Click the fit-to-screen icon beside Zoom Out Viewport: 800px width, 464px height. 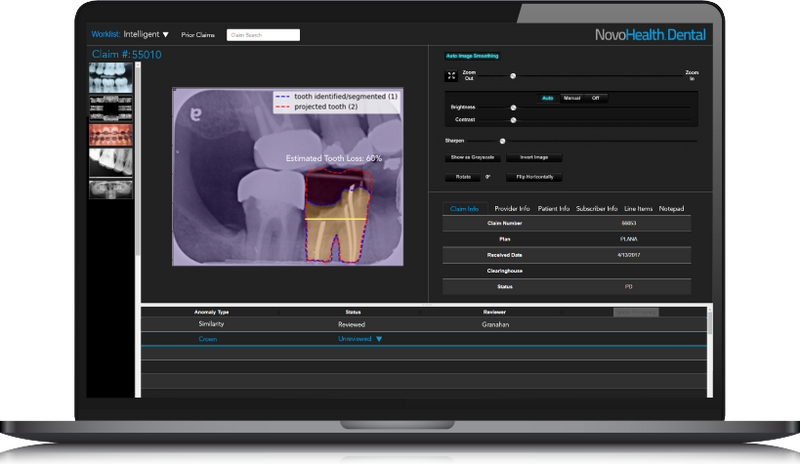coord(452,76)
